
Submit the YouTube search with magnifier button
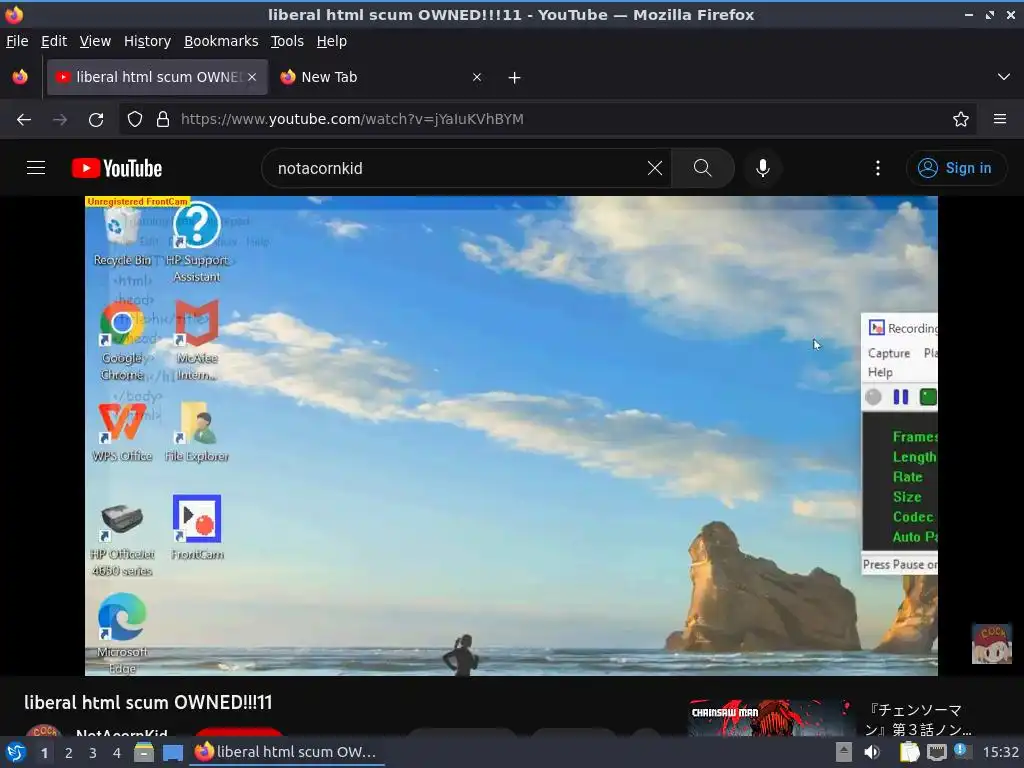703,168
